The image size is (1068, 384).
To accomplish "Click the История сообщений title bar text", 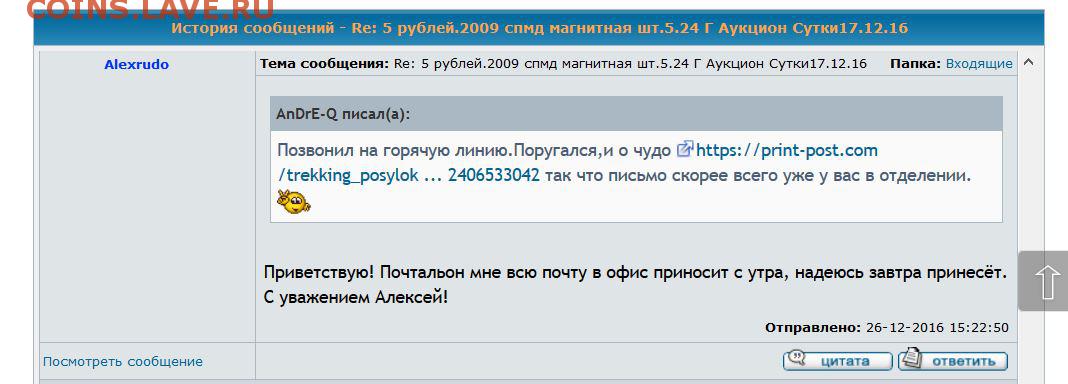I will click(x=539, y=28).
